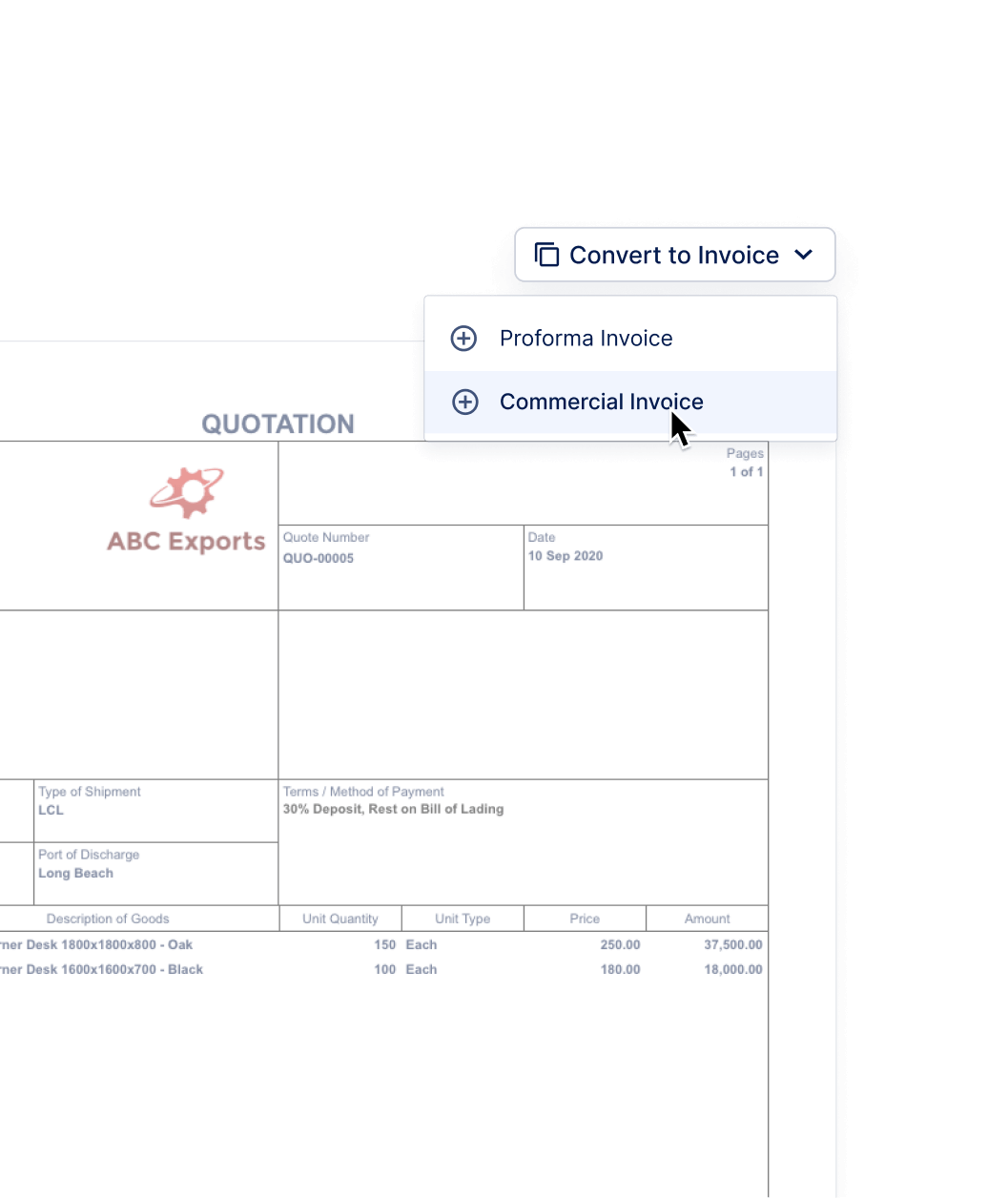Select the Amount column header in goods table

point(706,919)
